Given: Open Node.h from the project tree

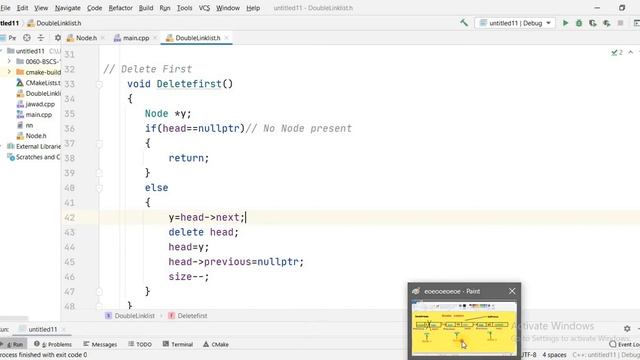Looking at the screenshot, I should coord(31,136).
